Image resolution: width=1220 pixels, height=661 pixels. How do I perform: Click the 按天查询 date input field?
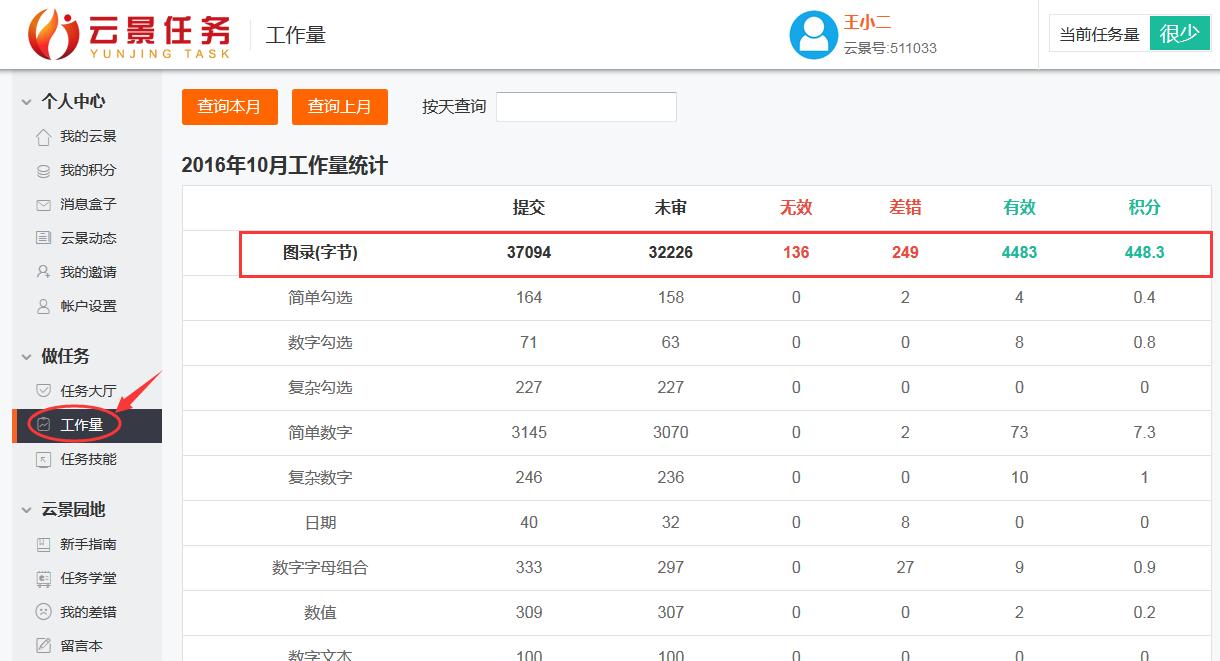tap(586, 107)
